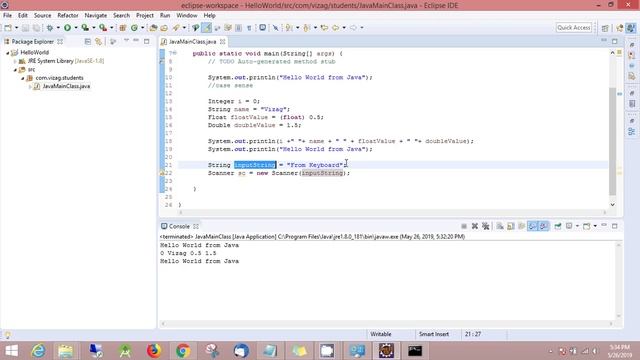Open the Run button dropdown arrow

tap(76, 28)
